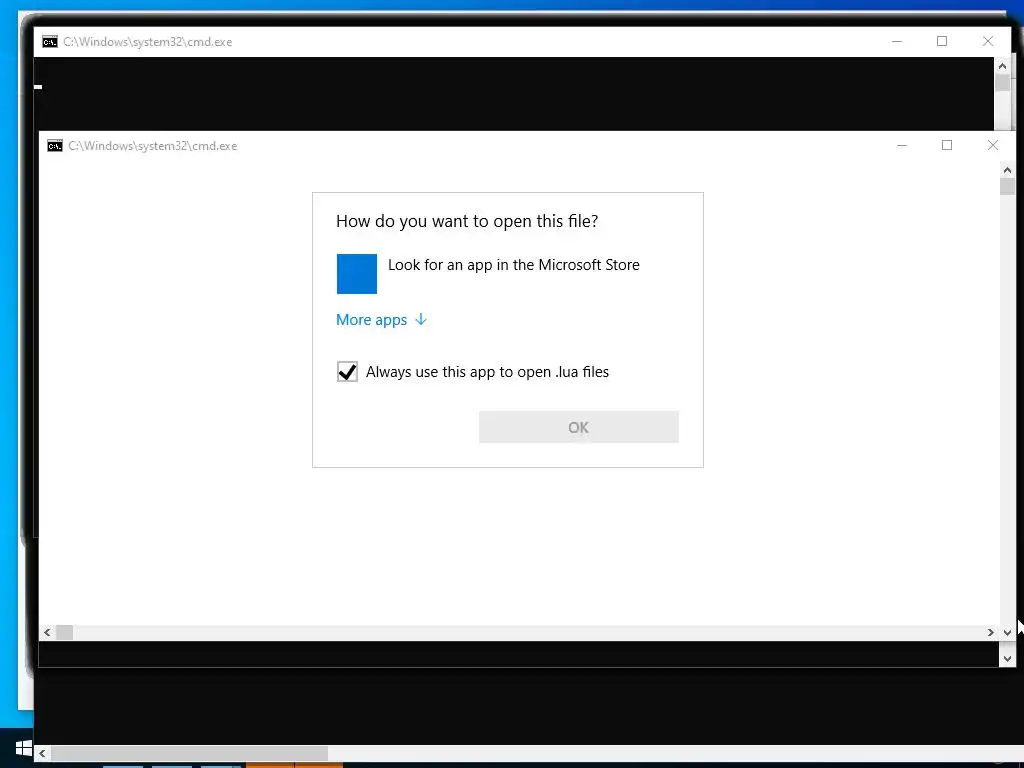1024x768 pixels.
Task: Click back window vertical scrollbar up arrow
Action: tap(1002, 66)
